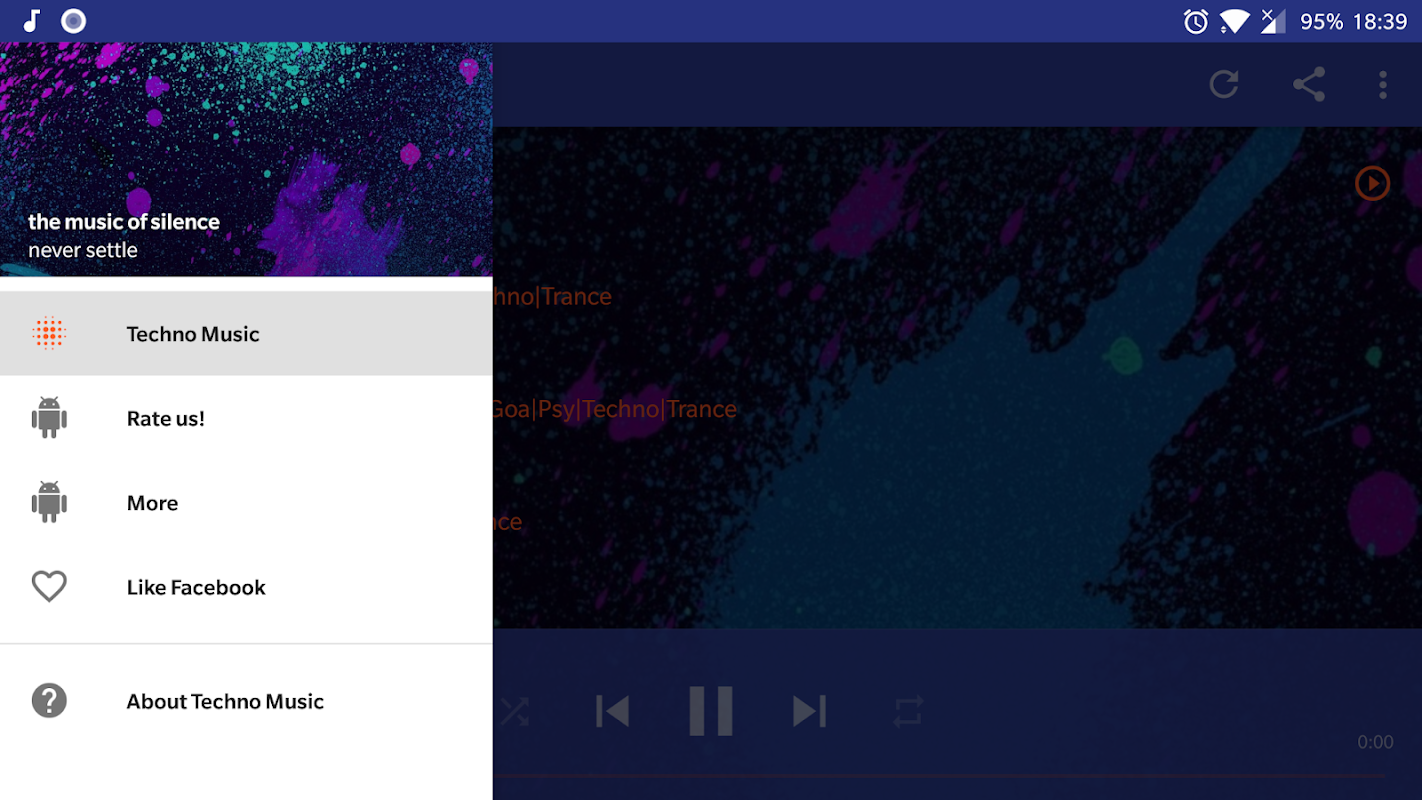Screen dimensions: 1422x800
Task: Skip to the next track
Action: (809, 711)
